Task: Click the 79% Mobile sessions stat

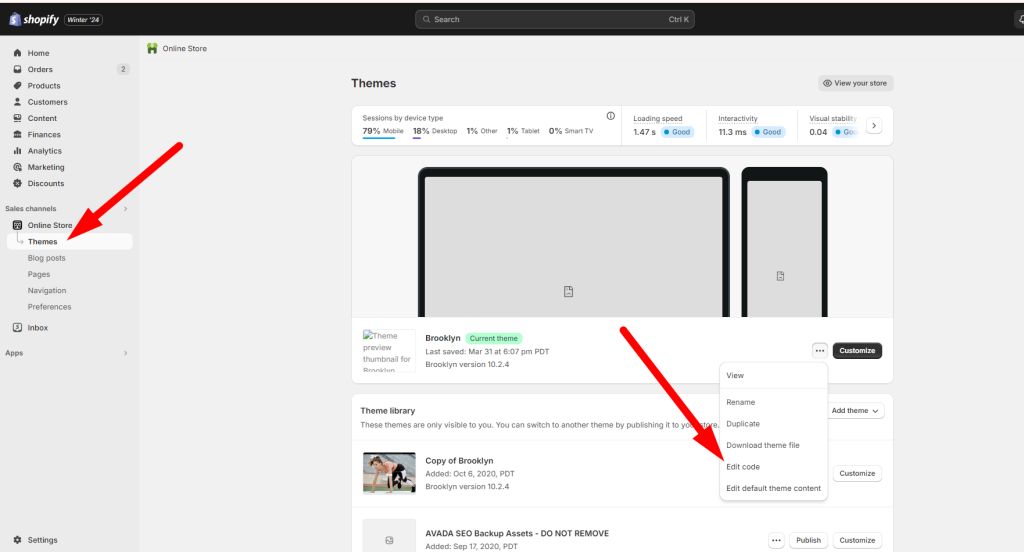Action: 383,131
